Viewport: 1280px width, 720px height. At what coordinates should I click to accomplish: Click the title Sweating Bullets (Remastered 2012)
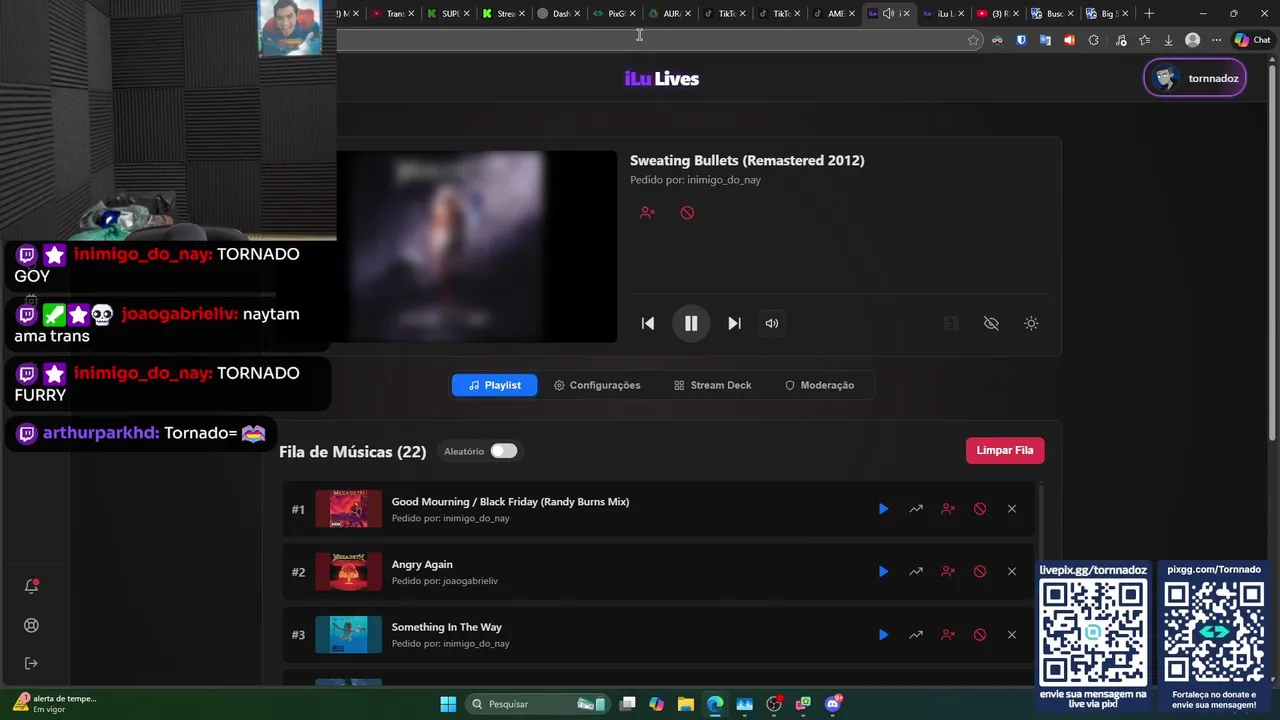click(747, 160)
